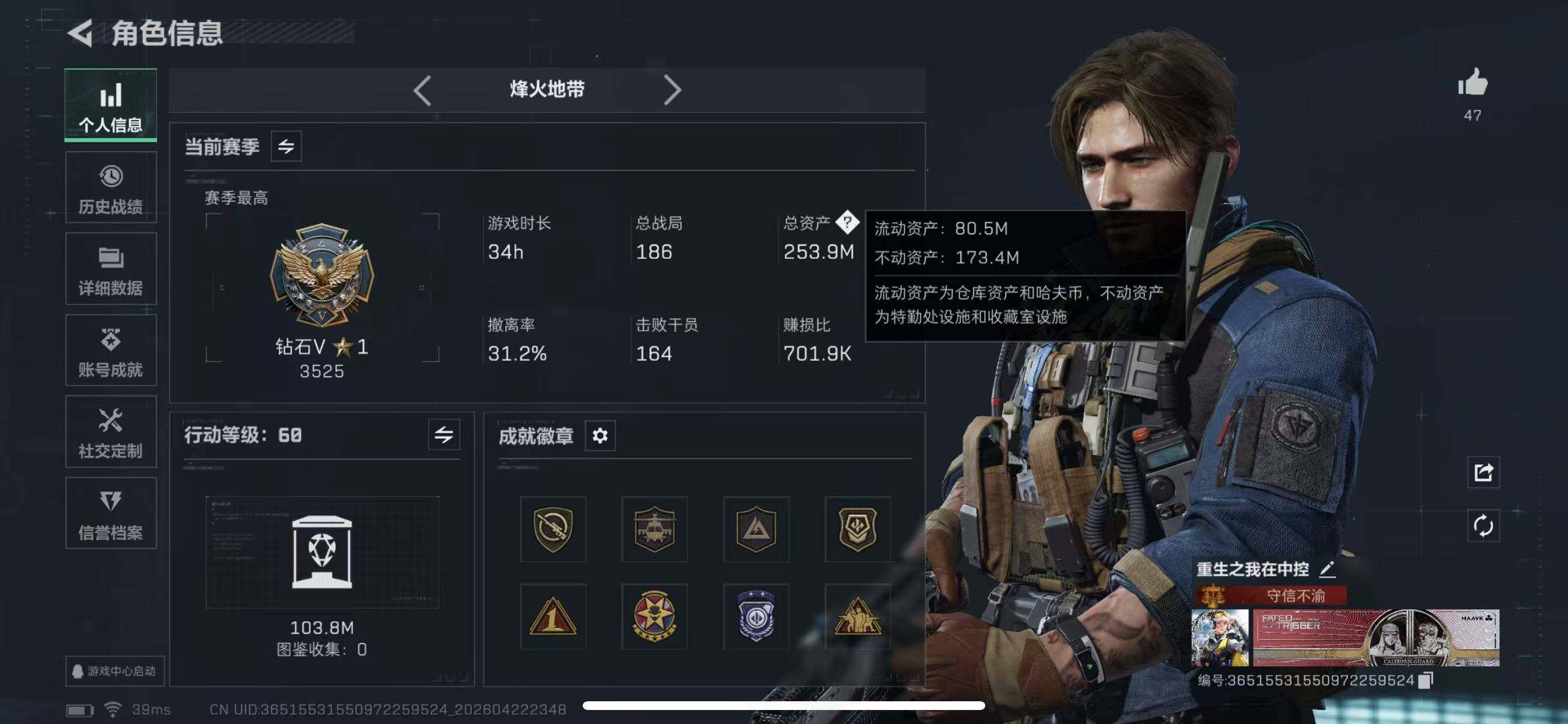
Task: Switch to next mode with right chevron
Action: point(672,91)
